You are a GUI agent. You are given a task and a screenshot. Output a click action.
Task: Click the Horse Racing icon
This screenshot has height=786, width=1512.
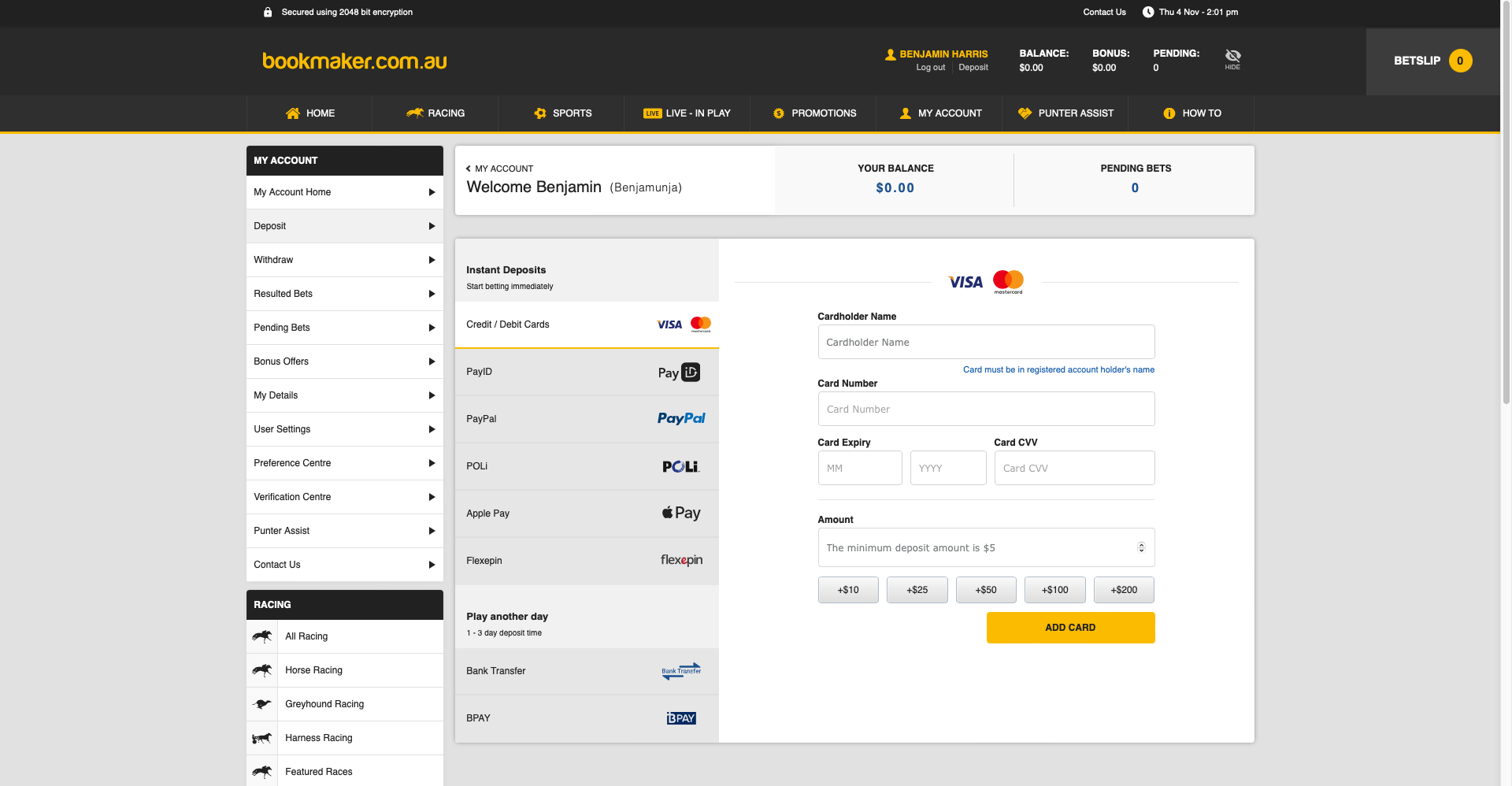click(x=262, y=670)
